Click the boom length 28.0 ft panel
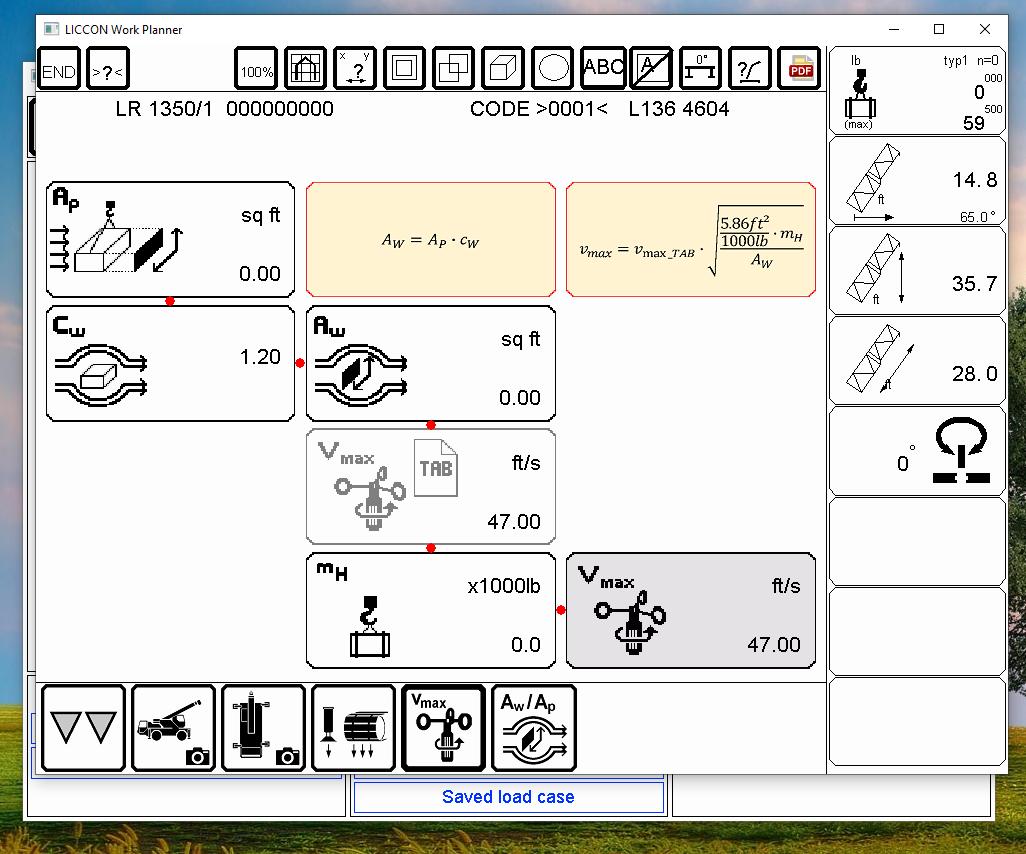This screenshot has height=854, width=1026. point(917,361)
